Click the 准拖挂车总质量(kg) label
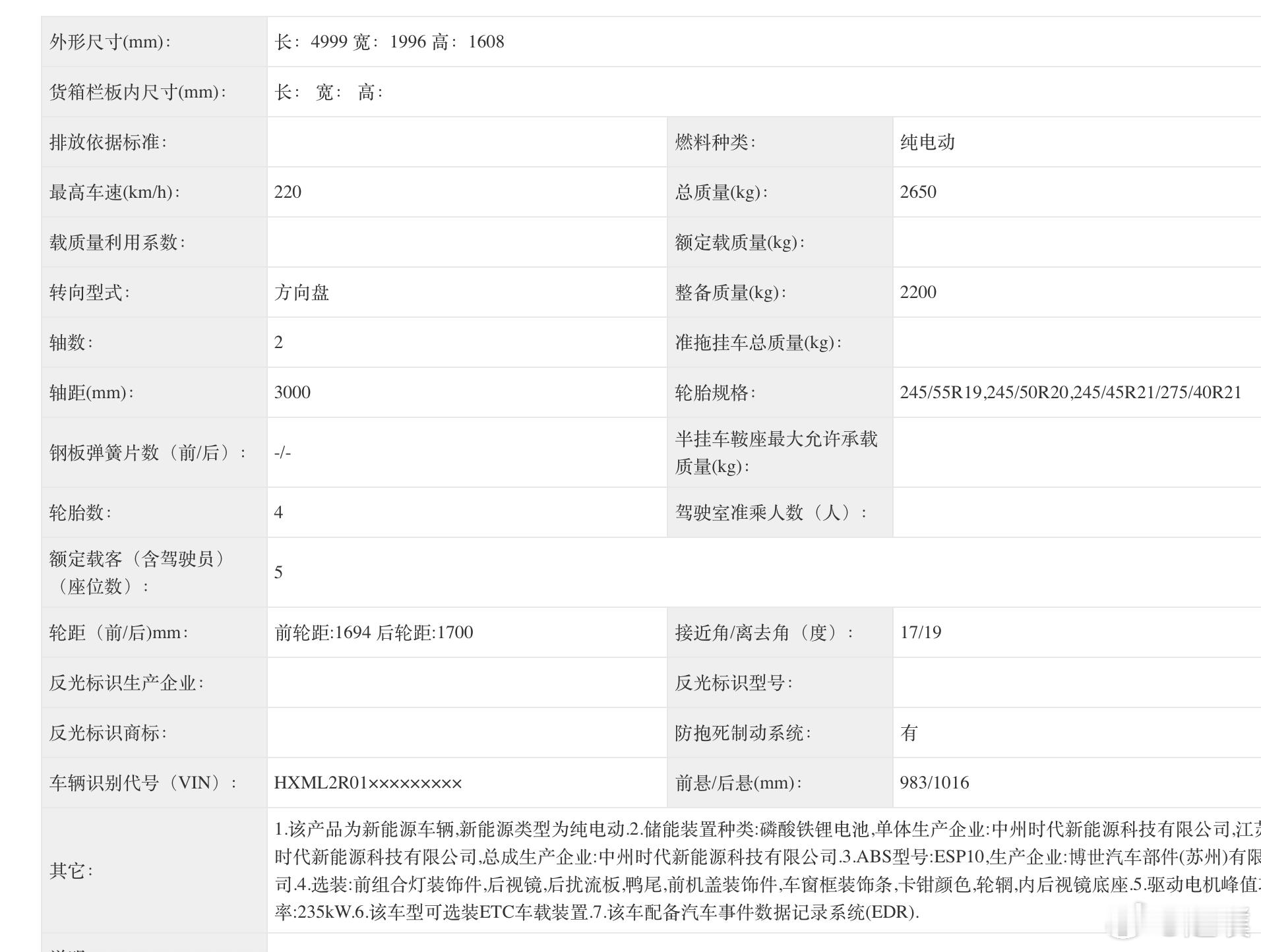 click(758, 342)
